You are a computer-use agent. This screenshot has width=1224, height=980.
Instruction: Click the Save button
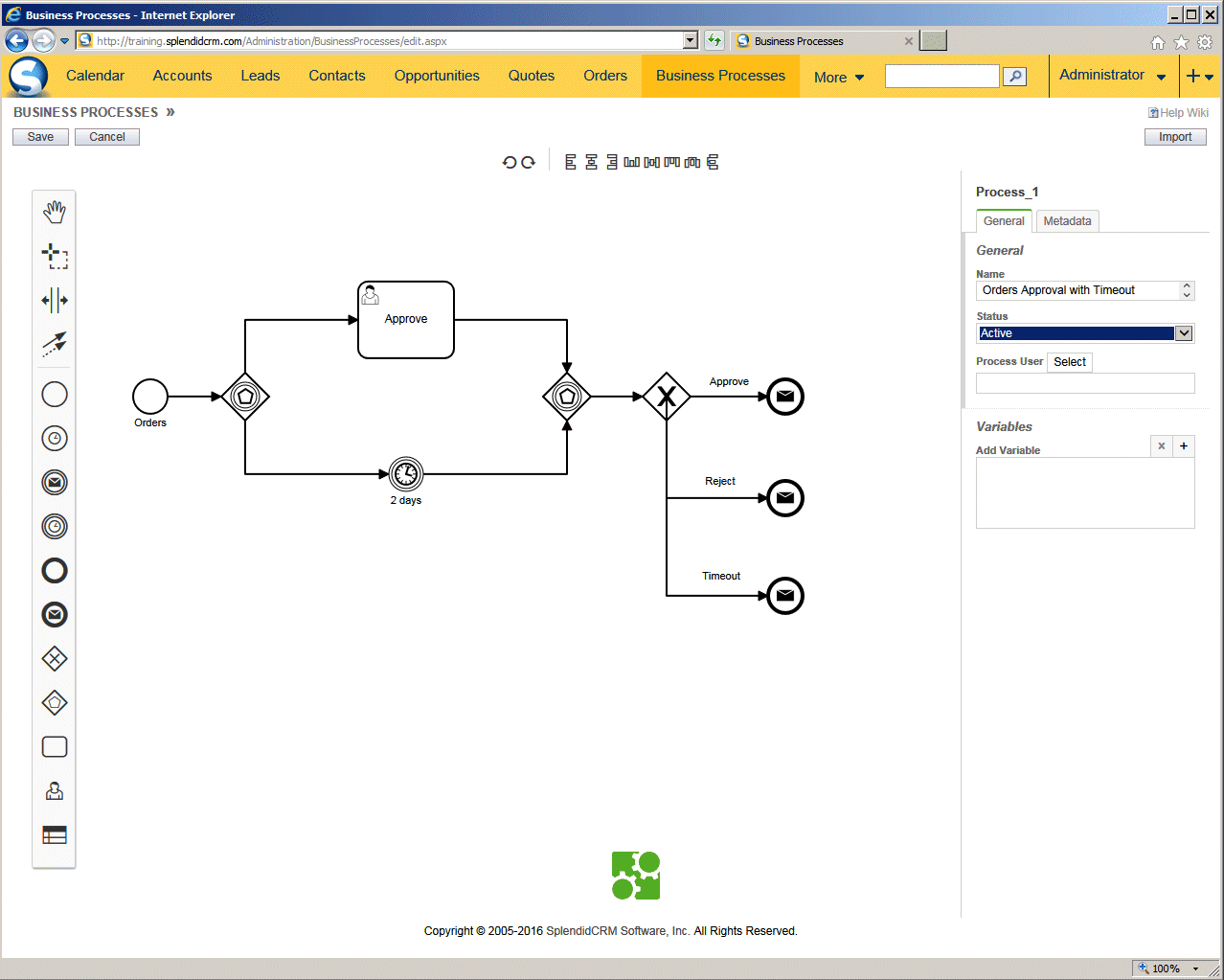click(x=40, y=137)
